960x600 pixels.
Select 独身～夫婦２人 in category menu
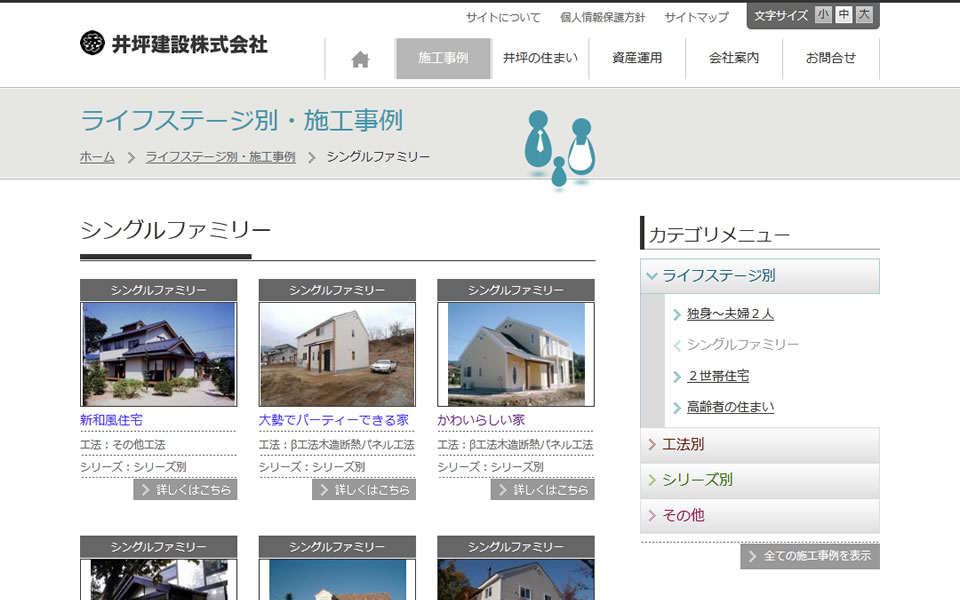coord(730,314)
